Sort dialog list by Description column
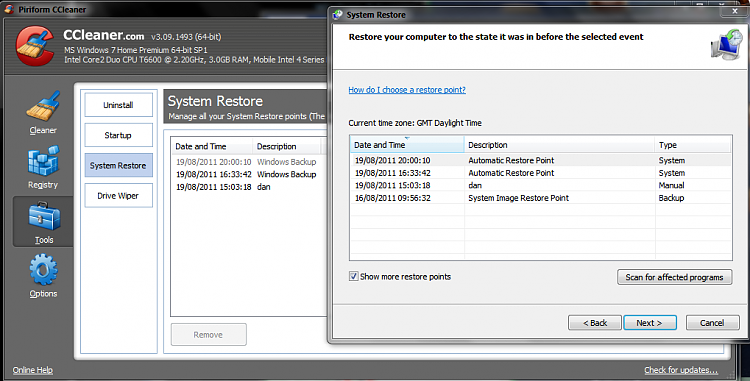 (x=559, y=145)
